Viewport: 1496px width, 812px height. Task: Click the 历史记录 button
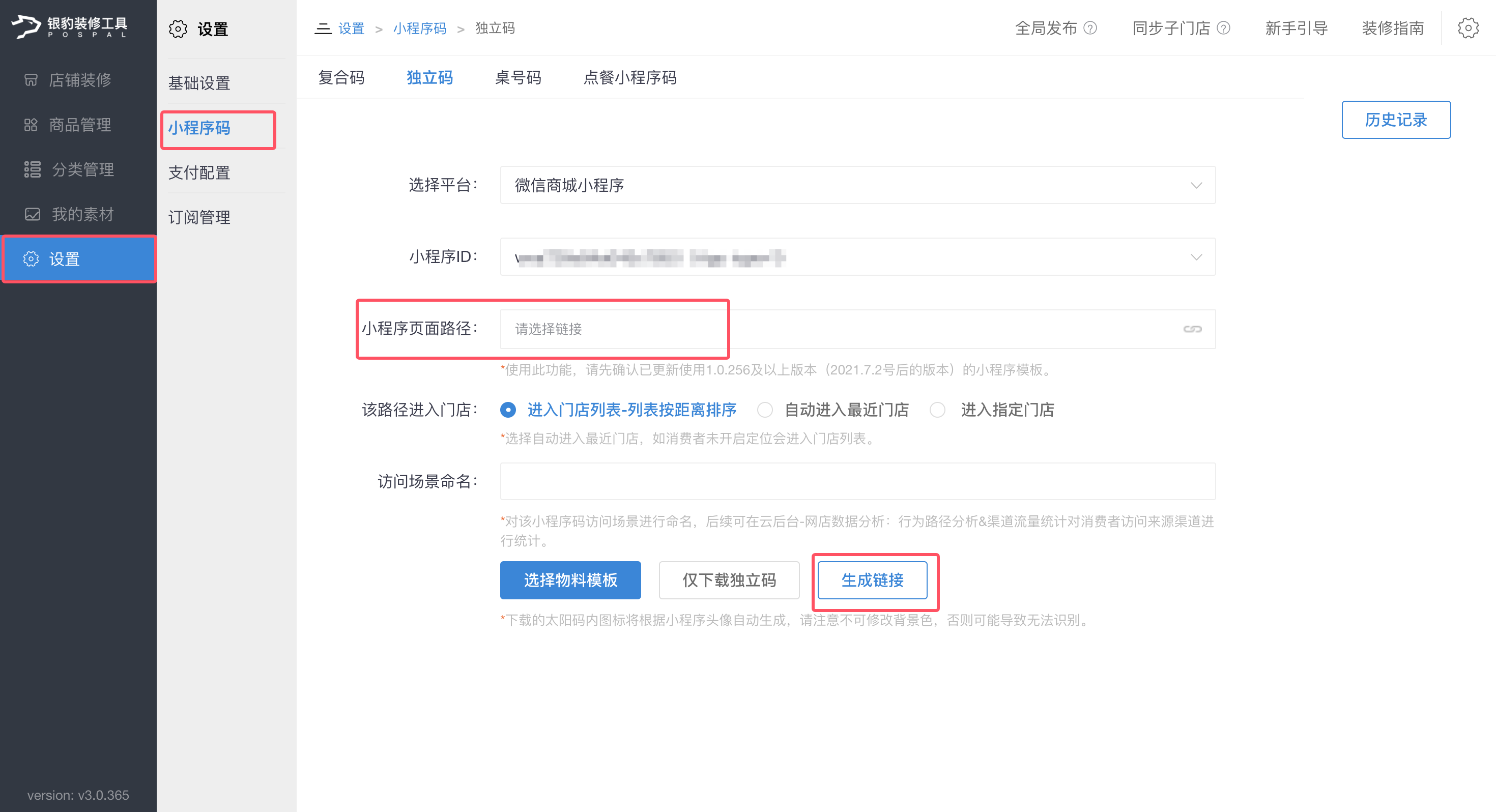[x=1396, y=120]
